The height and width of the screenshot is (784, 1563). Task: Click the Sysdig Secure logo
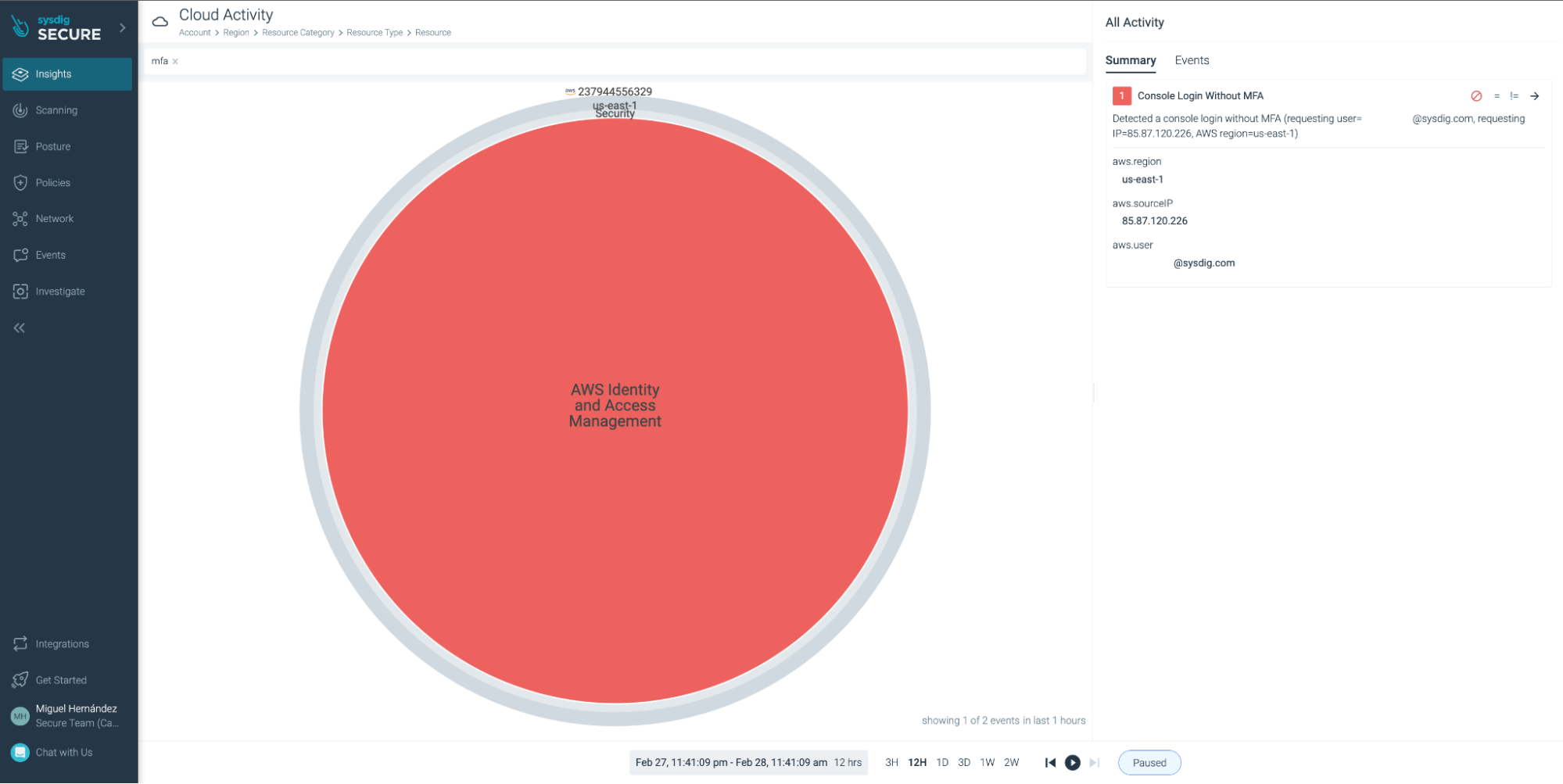(56, 28)
